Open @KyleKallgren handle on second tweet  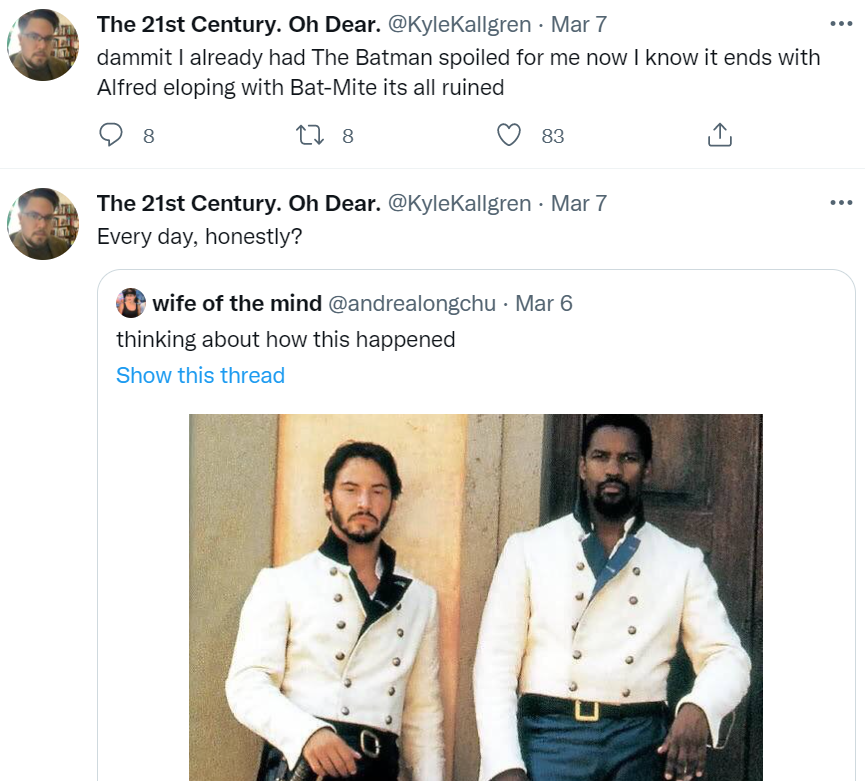pos(460,203)
